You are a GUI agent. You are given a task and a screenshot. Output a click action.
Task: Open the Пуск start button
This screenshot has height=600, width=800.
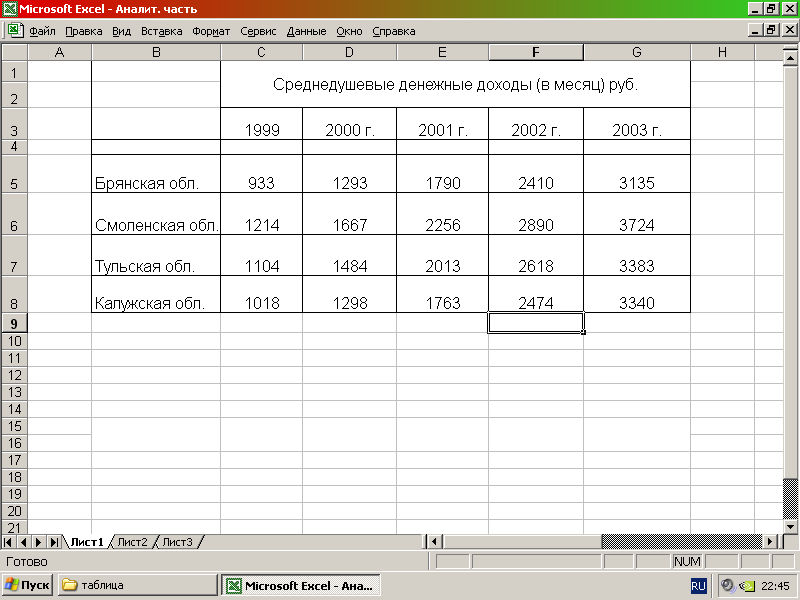(x=28, y=585)
